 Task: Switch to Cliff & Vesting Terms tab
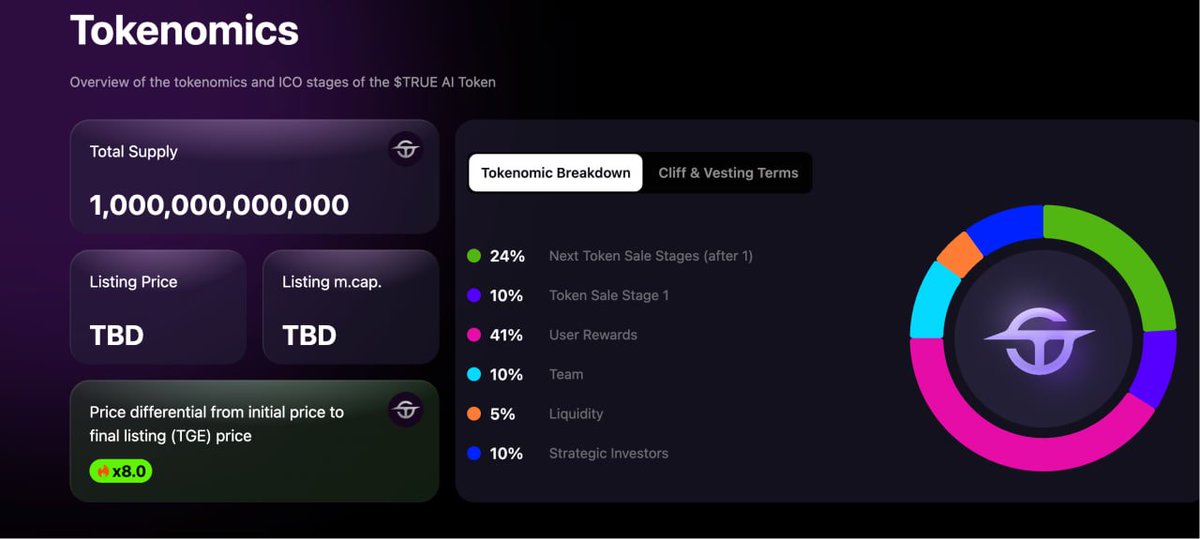pos(728,172)
